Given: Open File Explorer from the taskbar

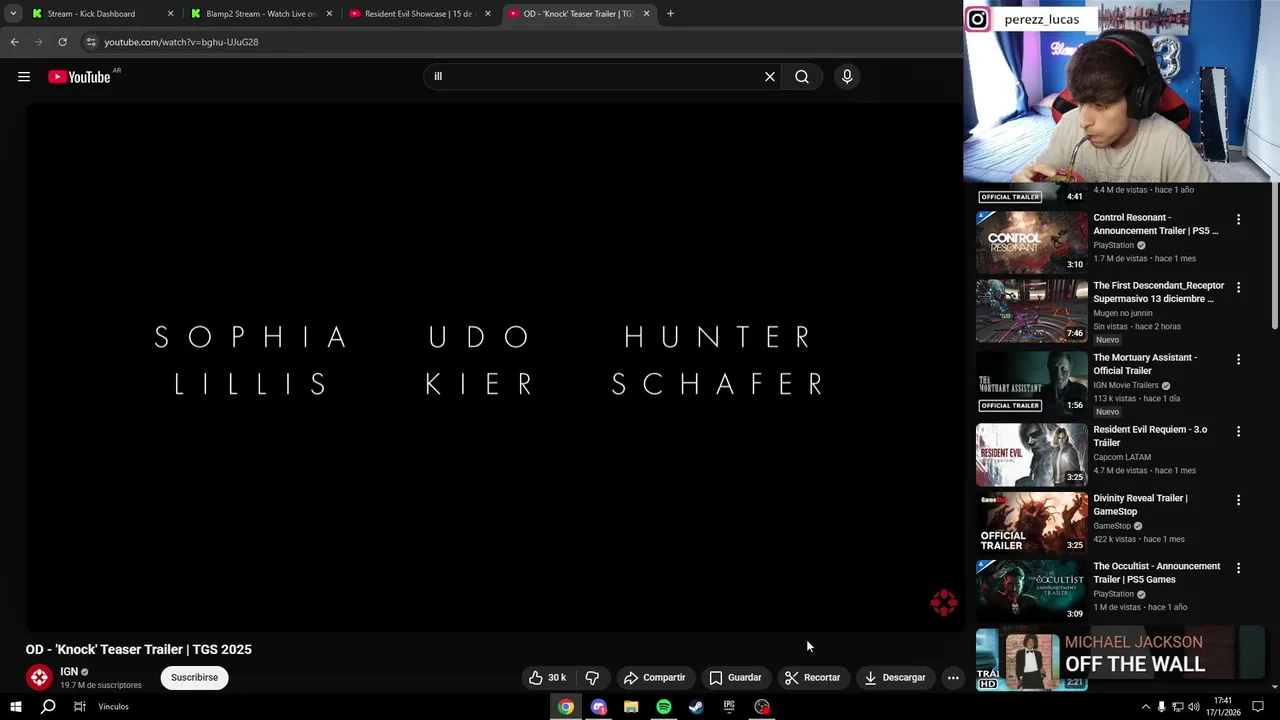Looking at the screenshot, I should click(631, 707).
